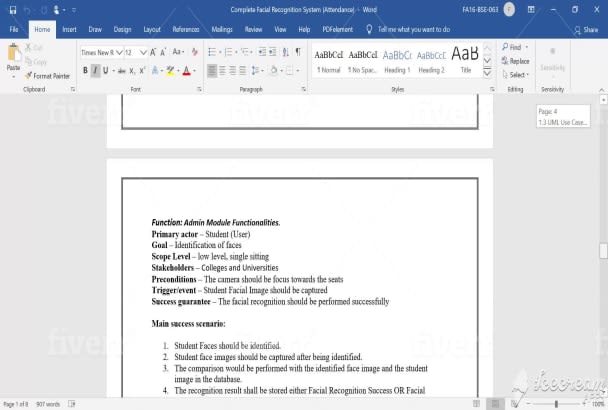
Task: Justify the paragraph text
Action: (242, 71)
